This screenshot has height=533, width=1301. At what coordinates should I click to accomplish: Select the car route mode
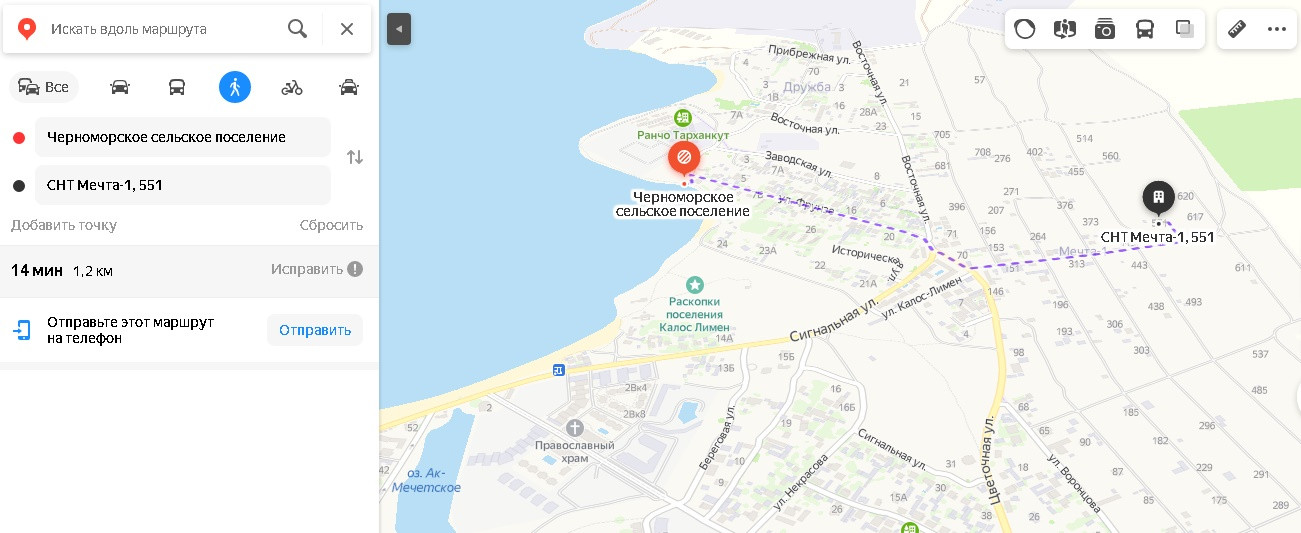click(x=120, y=87)
